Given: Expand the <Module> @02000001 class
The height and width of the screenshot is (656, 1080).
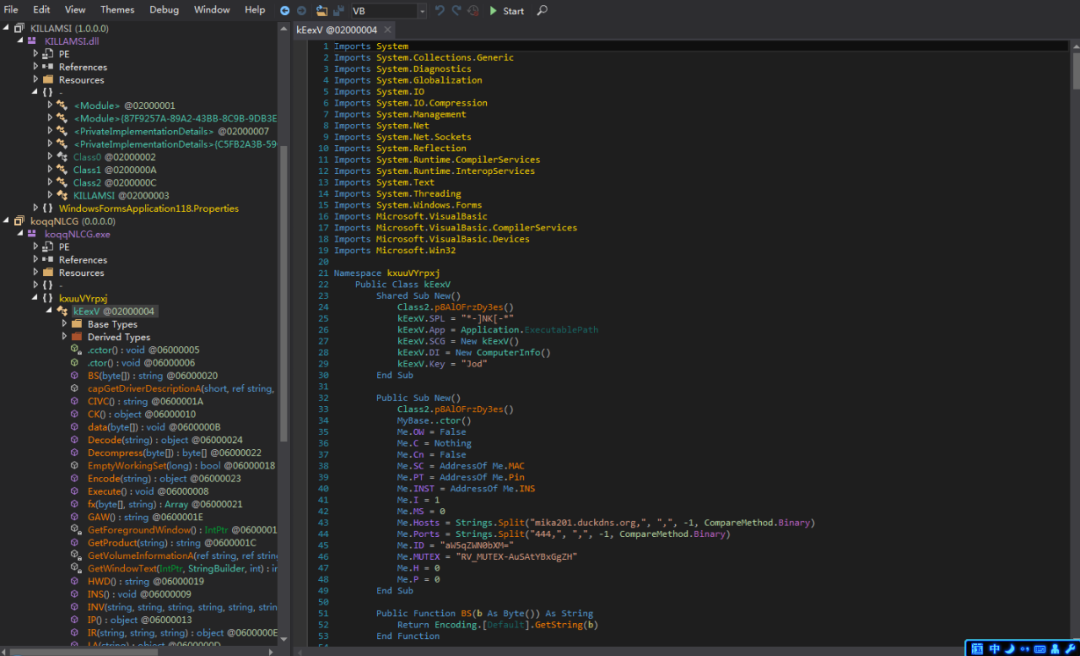Looking at the screenshot, I should tap(50, 105).
